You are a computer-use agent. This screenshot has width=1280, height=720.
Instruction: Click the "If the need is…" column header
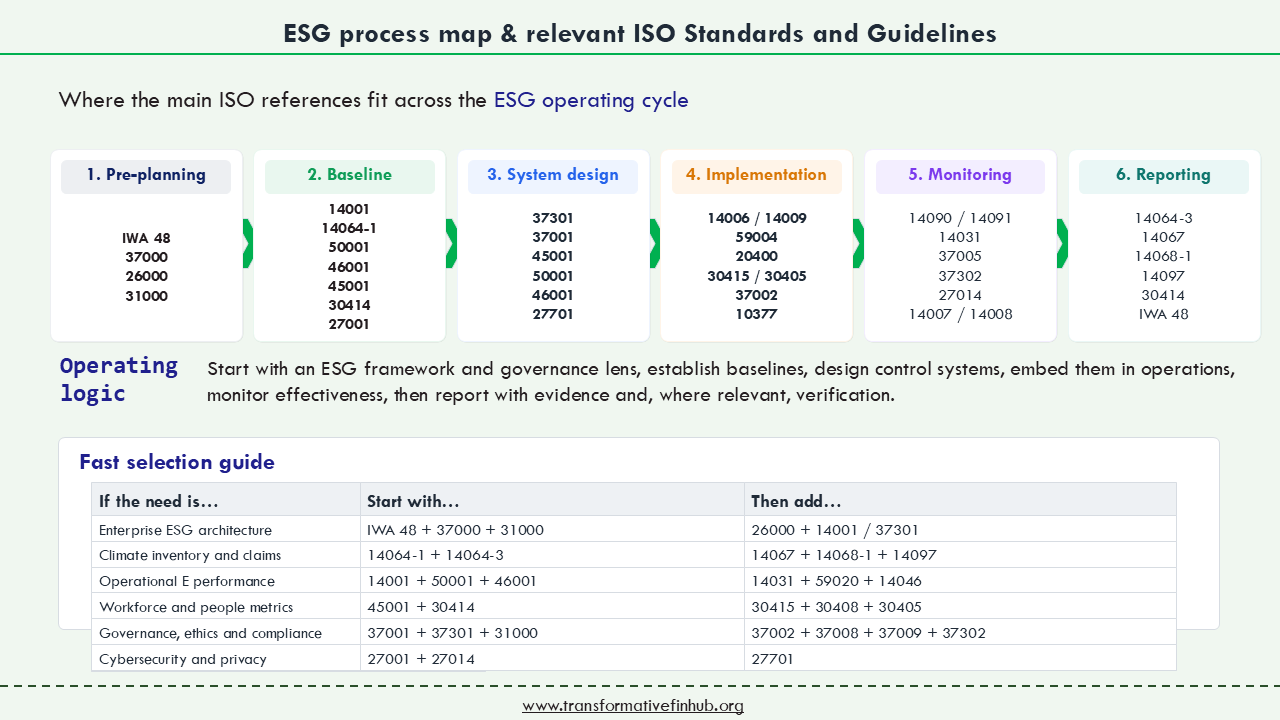159,501
